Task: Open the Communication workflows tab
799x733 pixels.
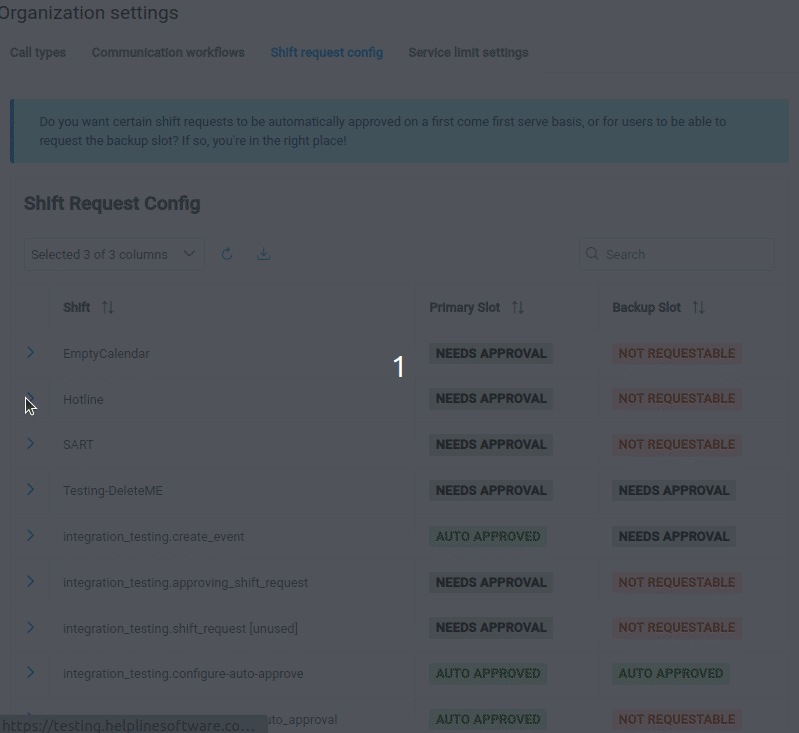Action: pyautogui.click(x=168, y=53)
